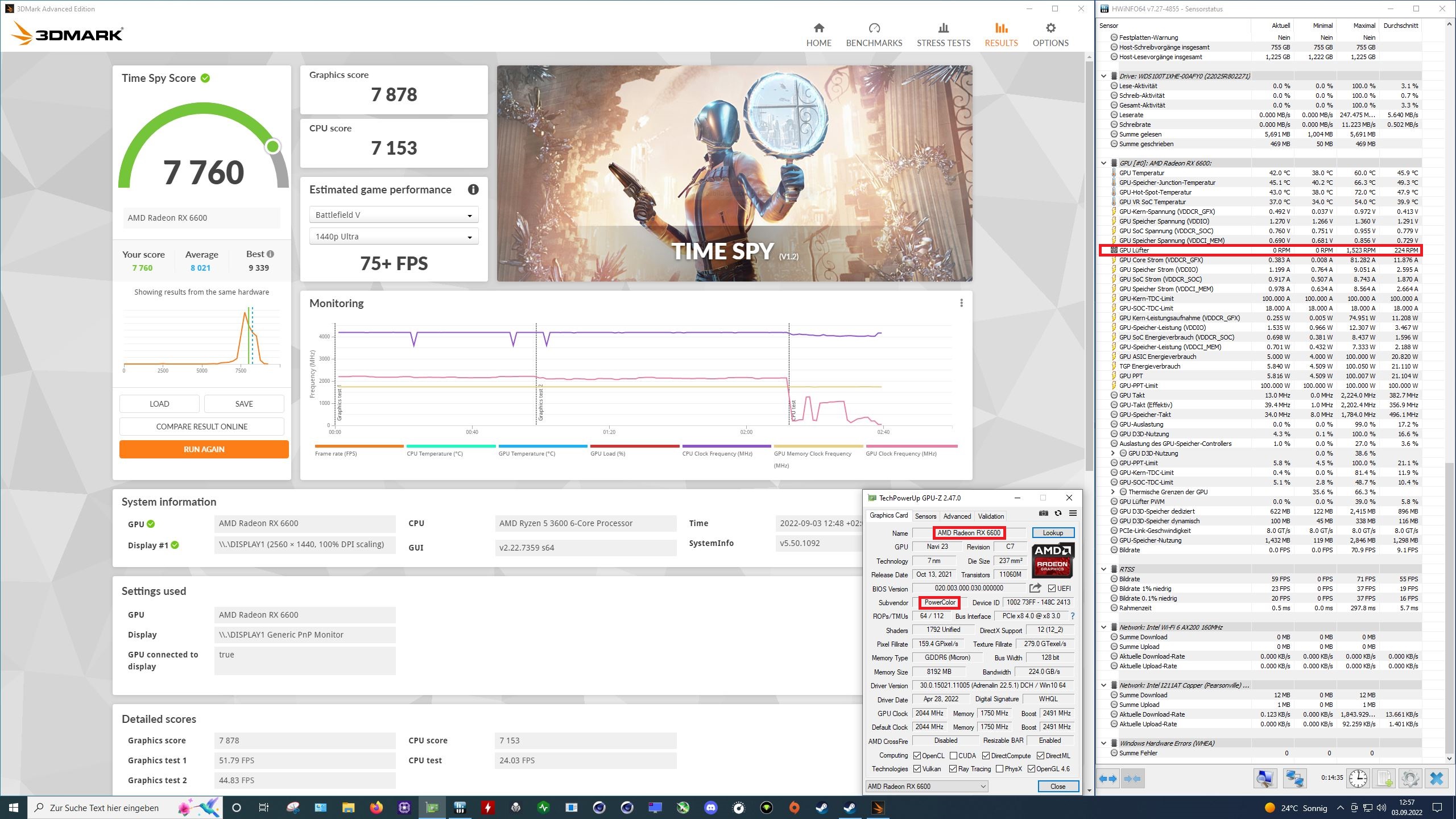This screenshot has width=1456, height=819.
Task: Click HWiNFO reset clock icon
Action: pos(1358,778)
